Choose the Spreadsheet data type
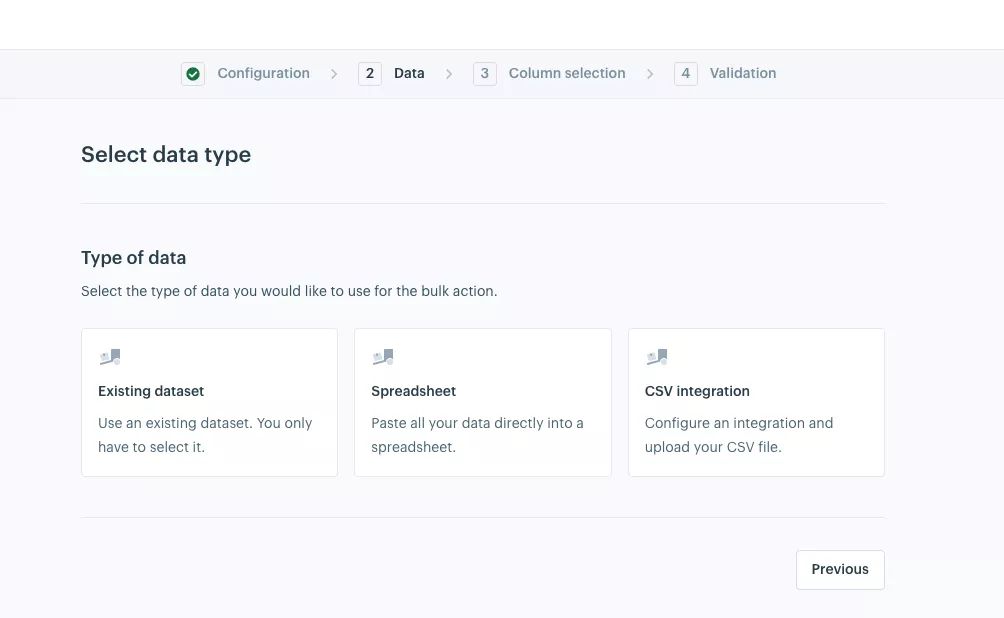Viewport: 1004px width, 618px height. pyautogui.click(x=483, y=402)
